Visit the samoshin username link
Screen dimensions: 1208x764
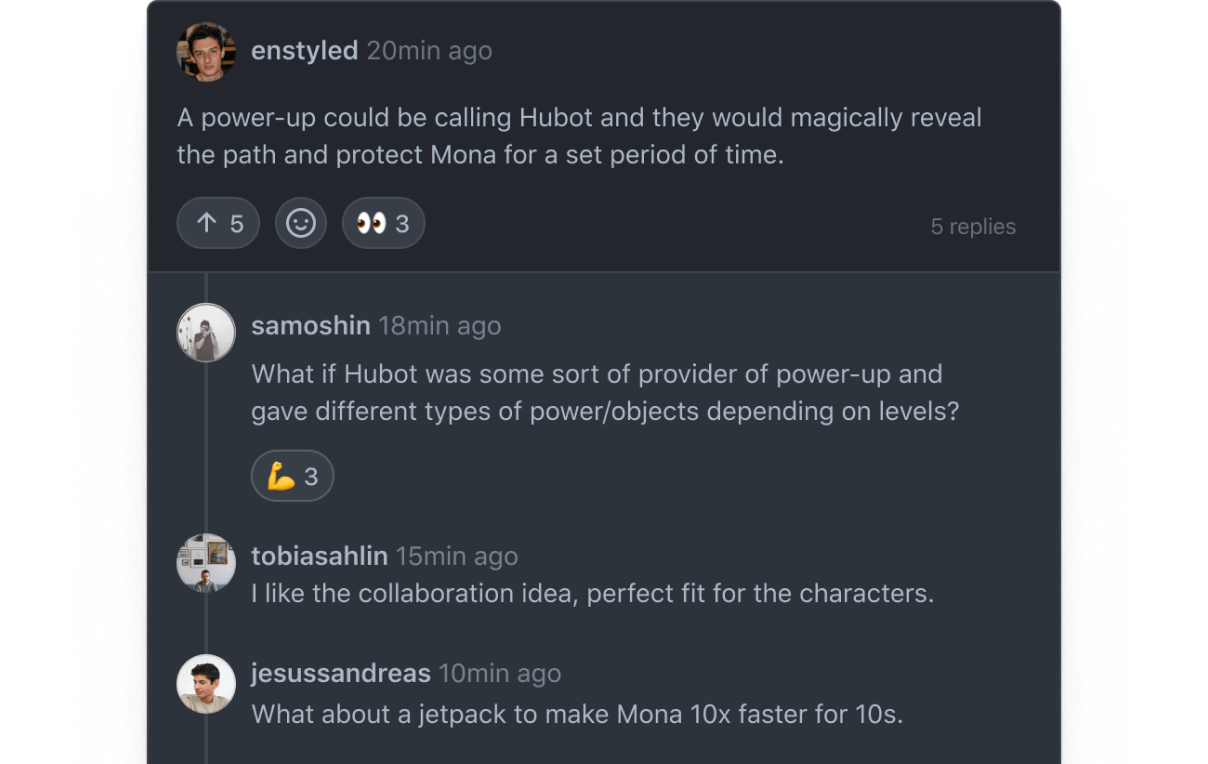(311, 326)
